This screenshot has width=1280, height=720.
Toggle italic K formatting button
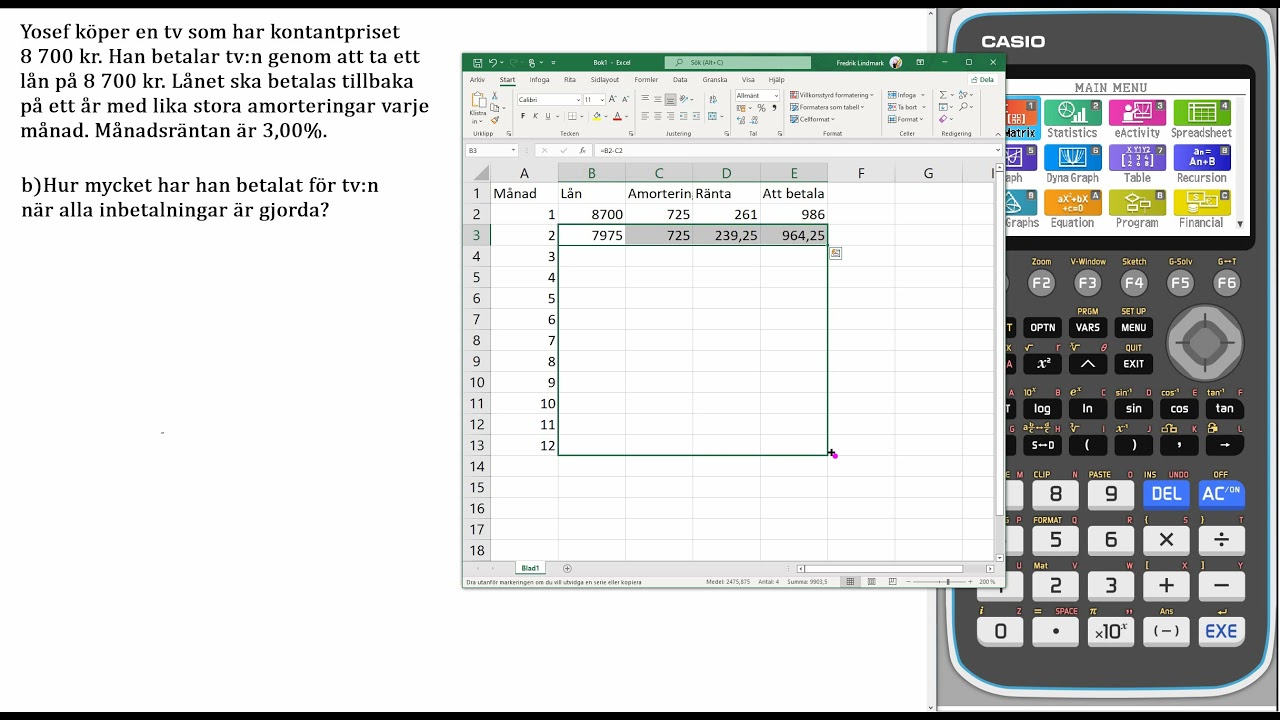(x=535, y=116)
